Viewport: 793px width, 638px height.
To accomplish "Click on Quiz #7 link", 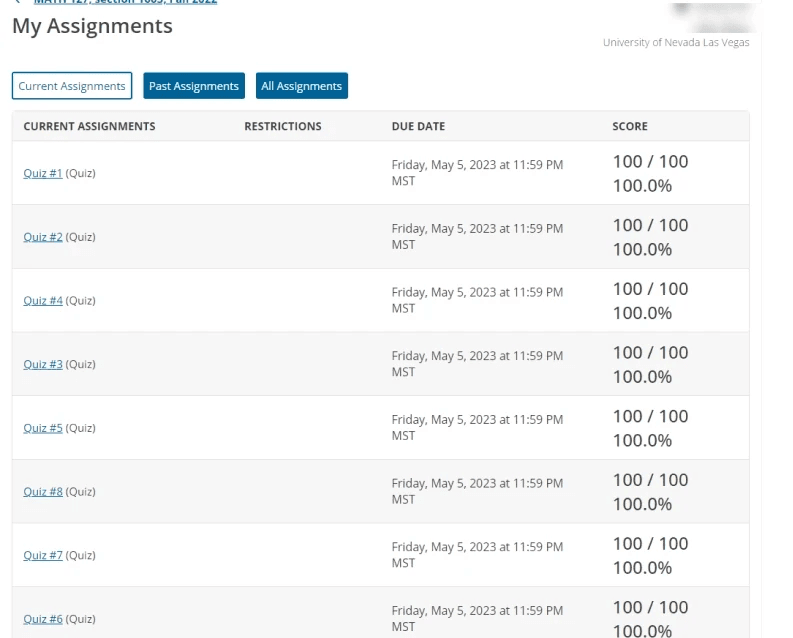I will click(x=43, y=556).
